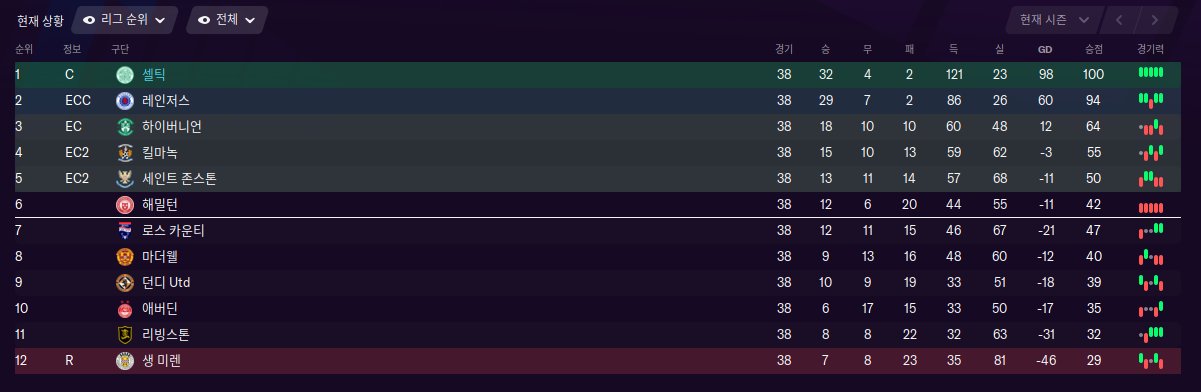Screen dimensions: 1201x392
Task: Click the Kilmarnock club badge
Action: point(124,153)
